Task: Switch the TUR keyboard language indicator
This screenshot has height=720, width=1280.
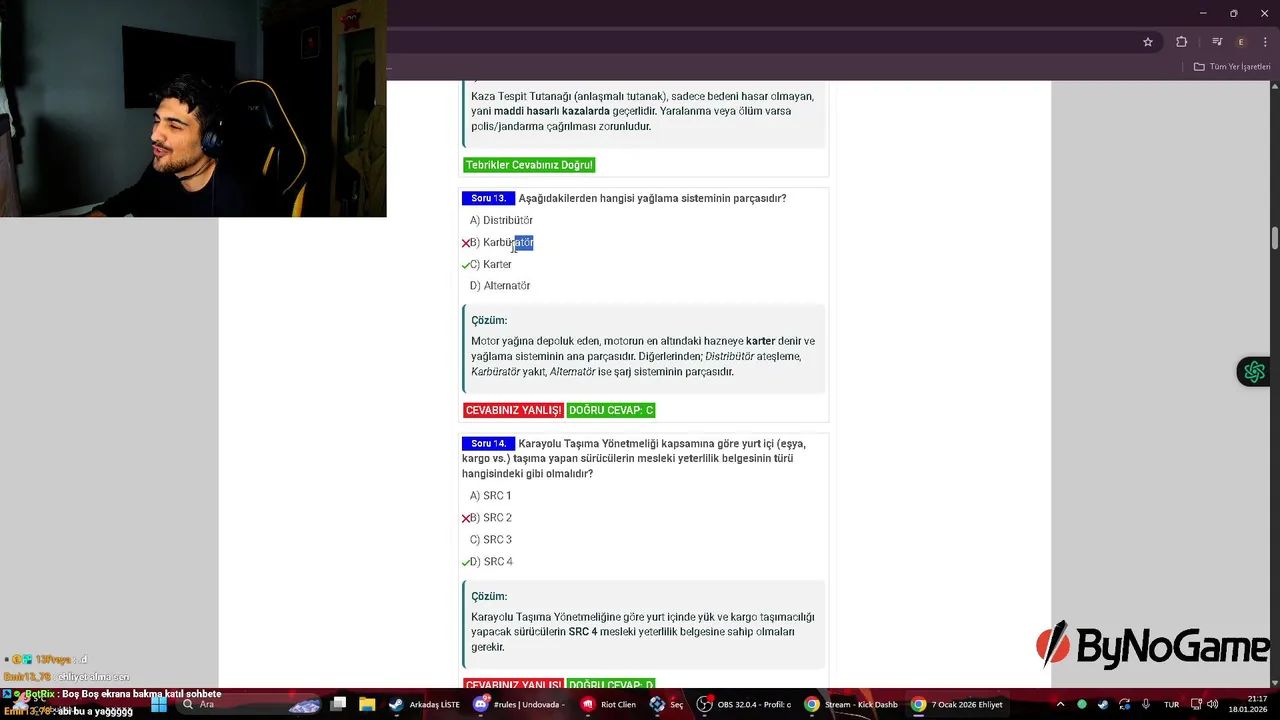Action: click(x=1171, y=704)
